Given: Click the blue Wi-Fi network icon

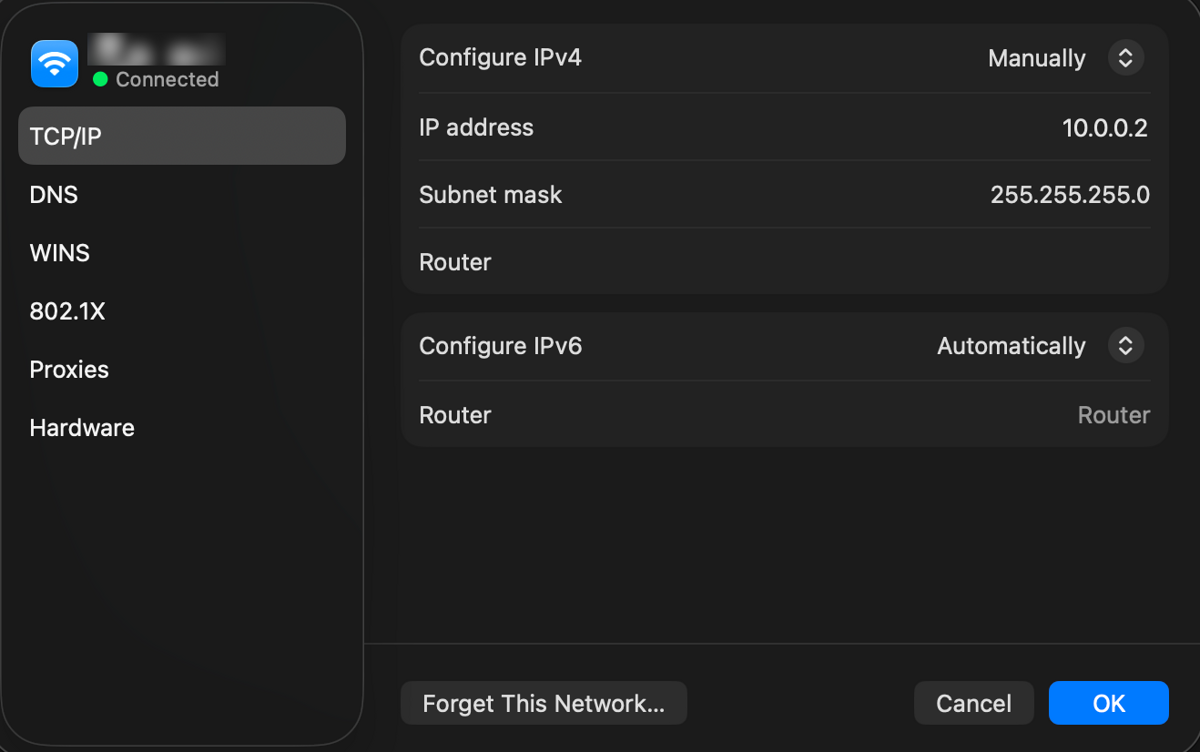Looking at the screenshot, I should point(54,64).
